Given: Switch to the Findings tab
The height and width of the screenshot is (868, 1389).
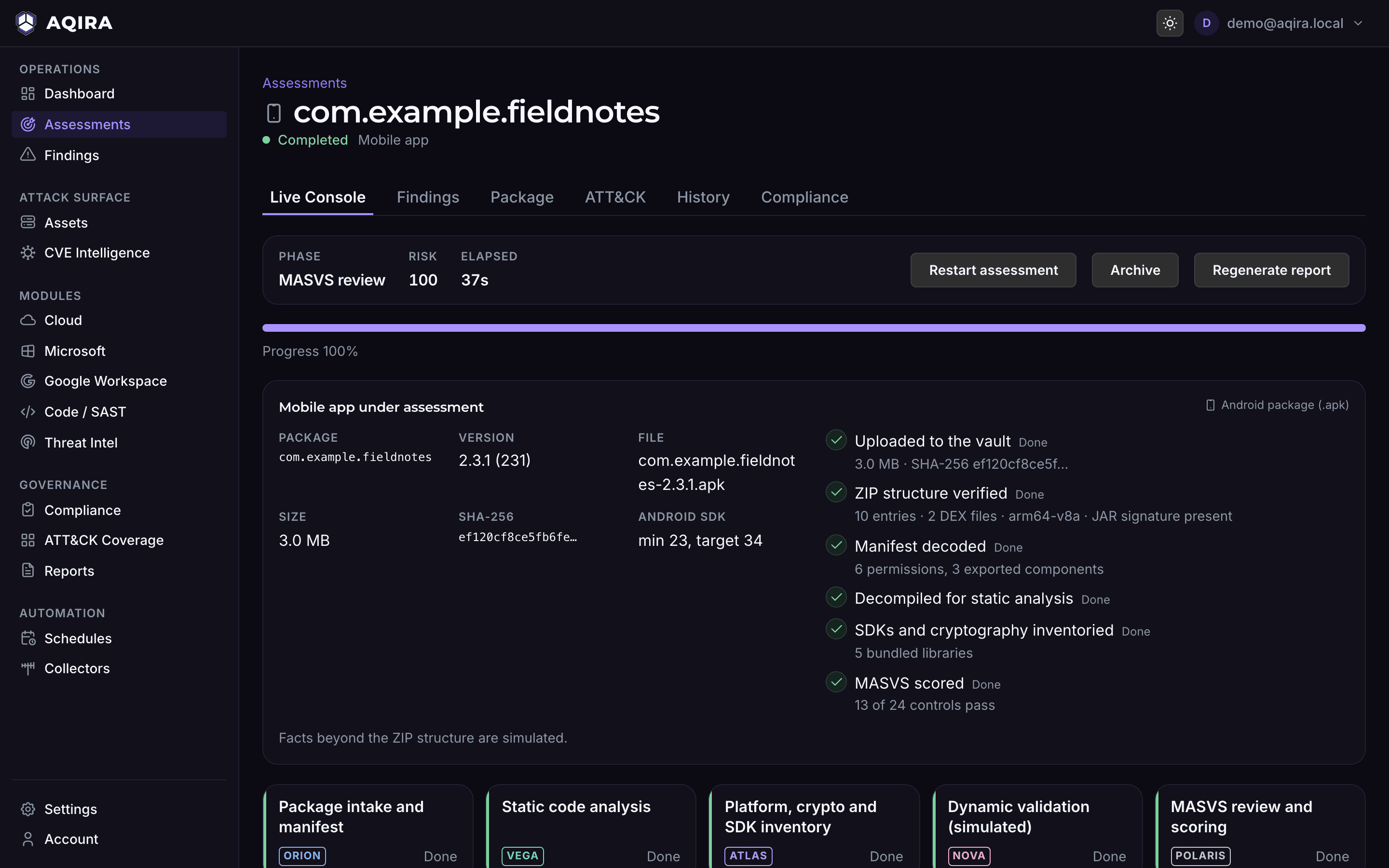Looking at the screenshot, I should click(428, 197).
